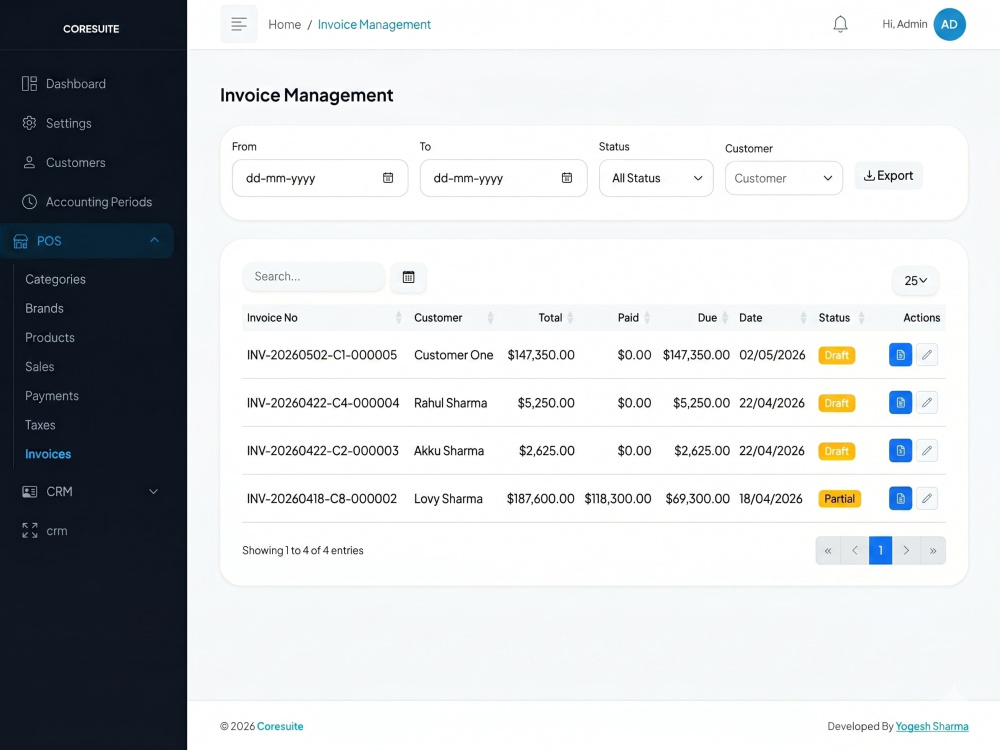
Task: Click the $69,300.00 due amount
Action: click(697, 499)
